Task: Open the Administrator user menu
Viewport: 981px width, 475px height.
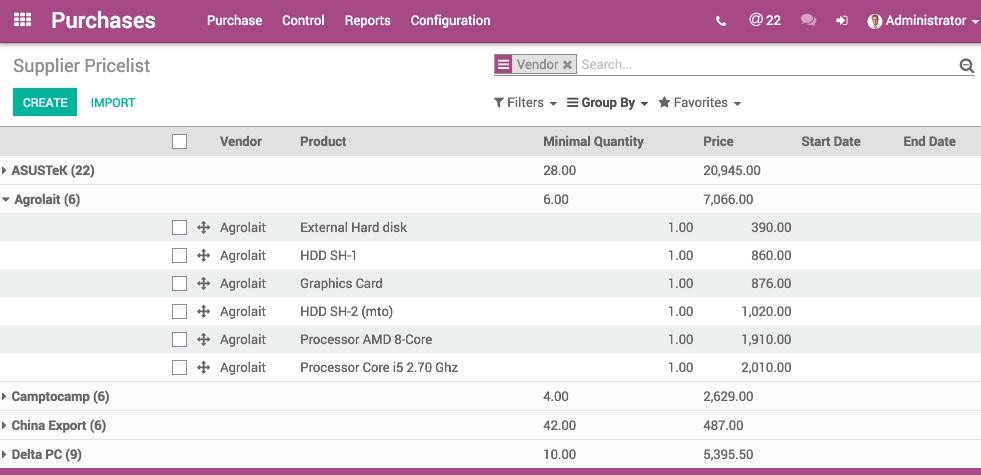Action: pyautogui.click(x=923, y=21)
